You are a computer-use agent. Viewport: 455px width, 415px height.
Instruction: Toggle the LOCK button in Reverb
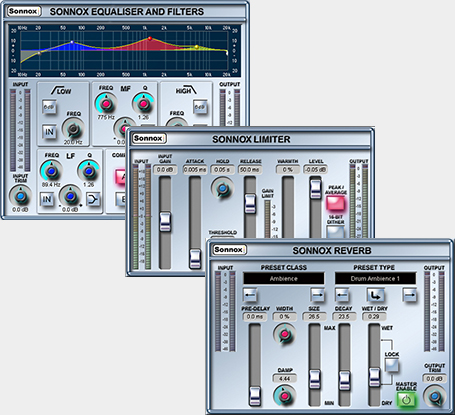click(x=392, y=365)
